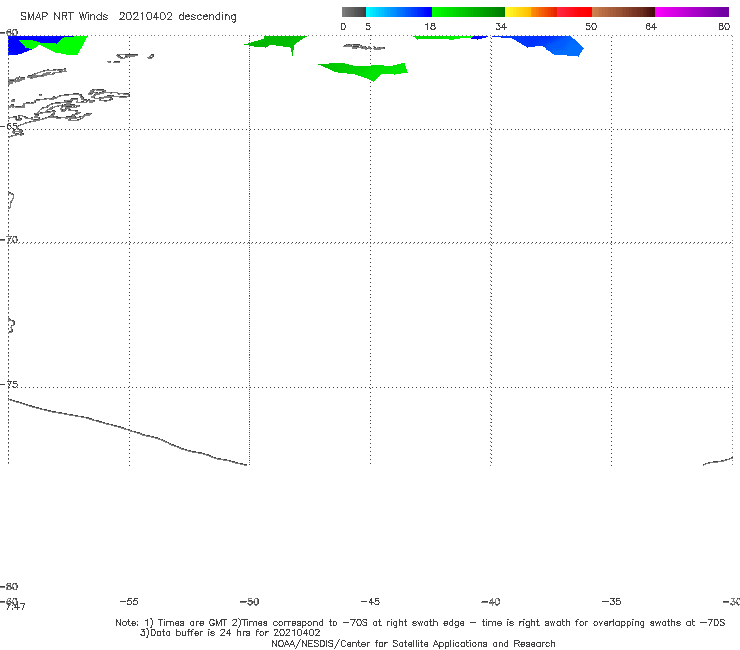Click the latitude label '-70'

(9, 240)
